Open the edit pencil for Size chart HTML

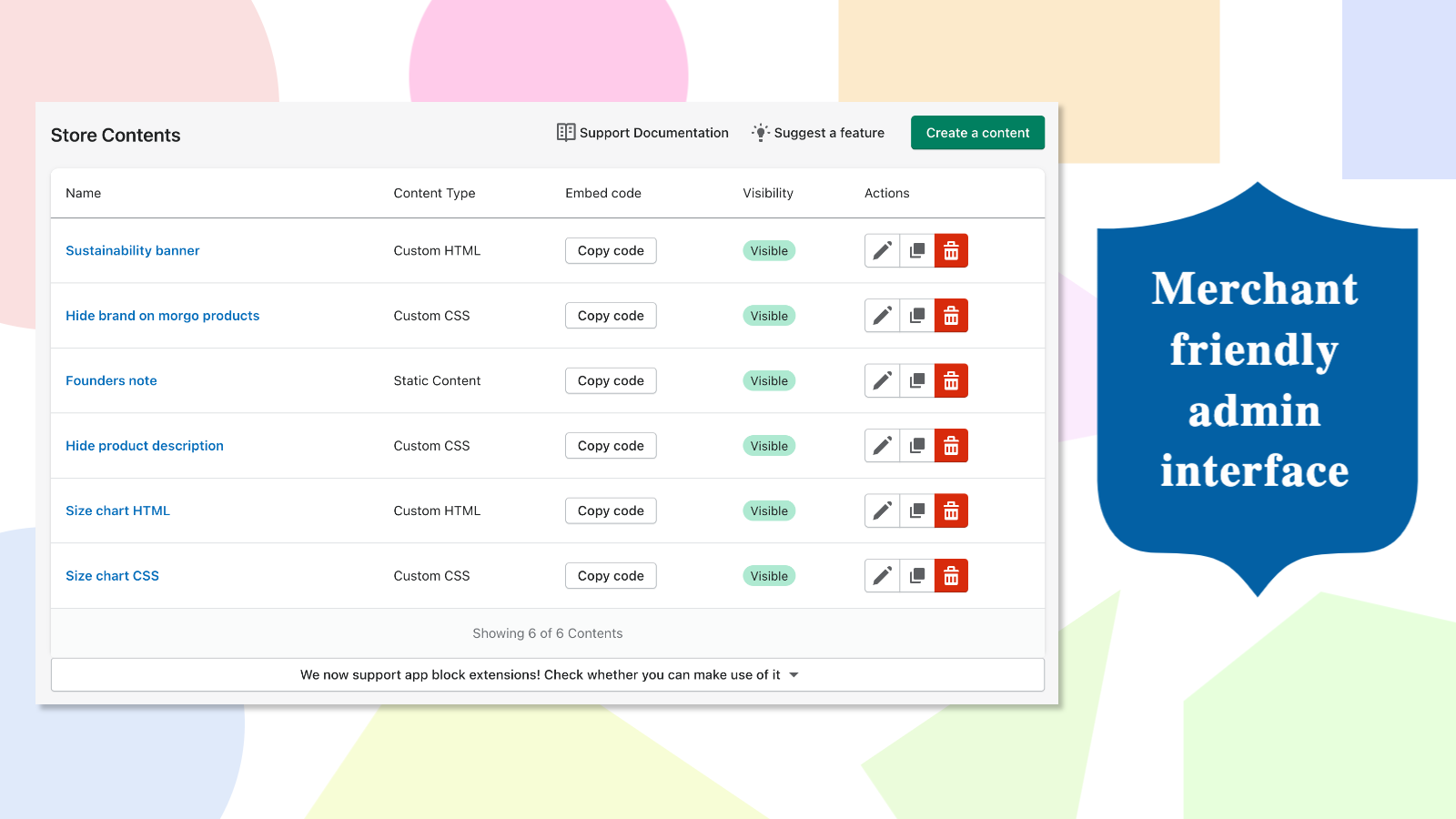tap(881, 511)
